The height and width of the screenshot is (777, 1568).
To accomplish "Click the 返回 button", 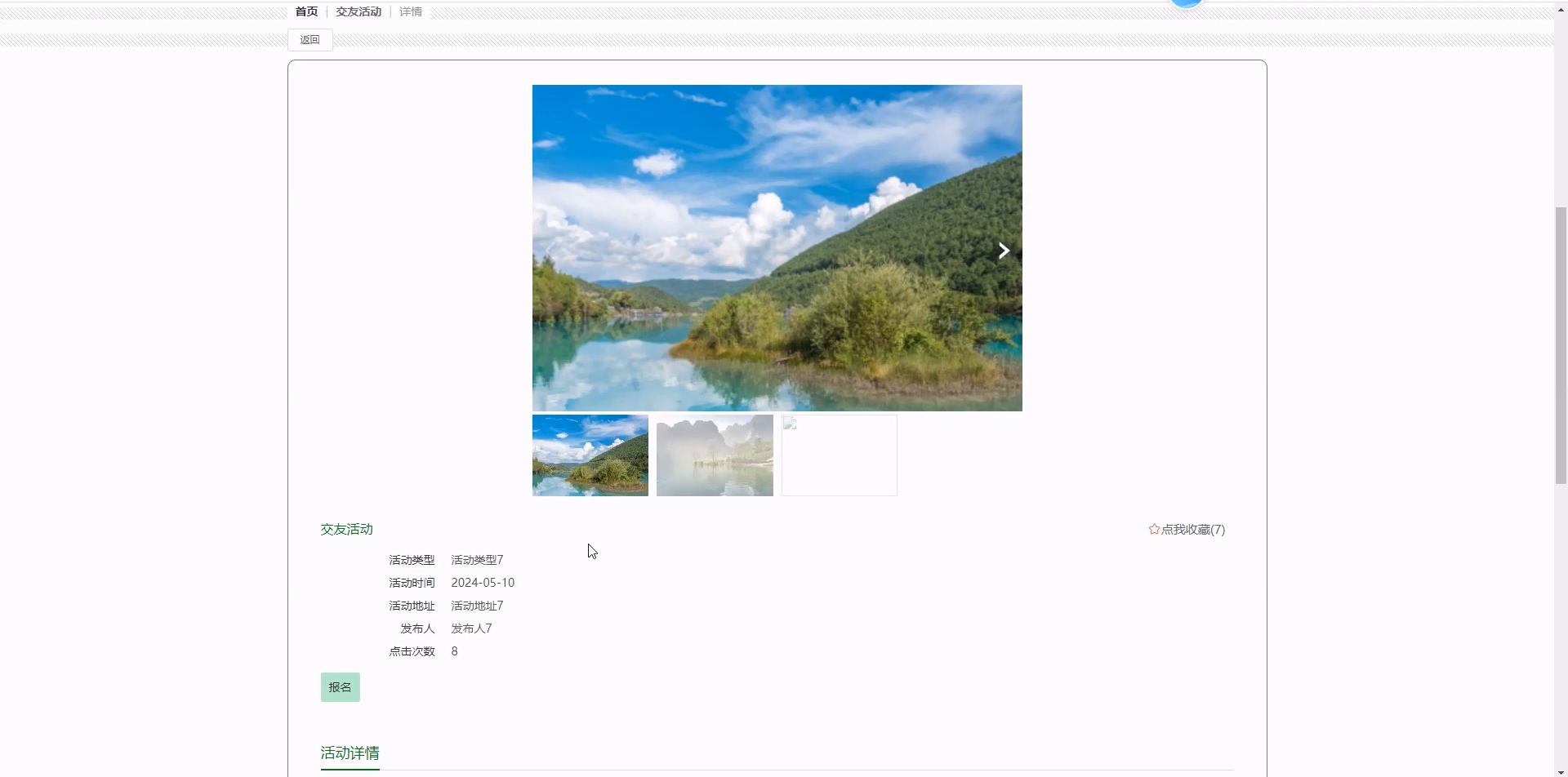I will [x=310, y=40].
